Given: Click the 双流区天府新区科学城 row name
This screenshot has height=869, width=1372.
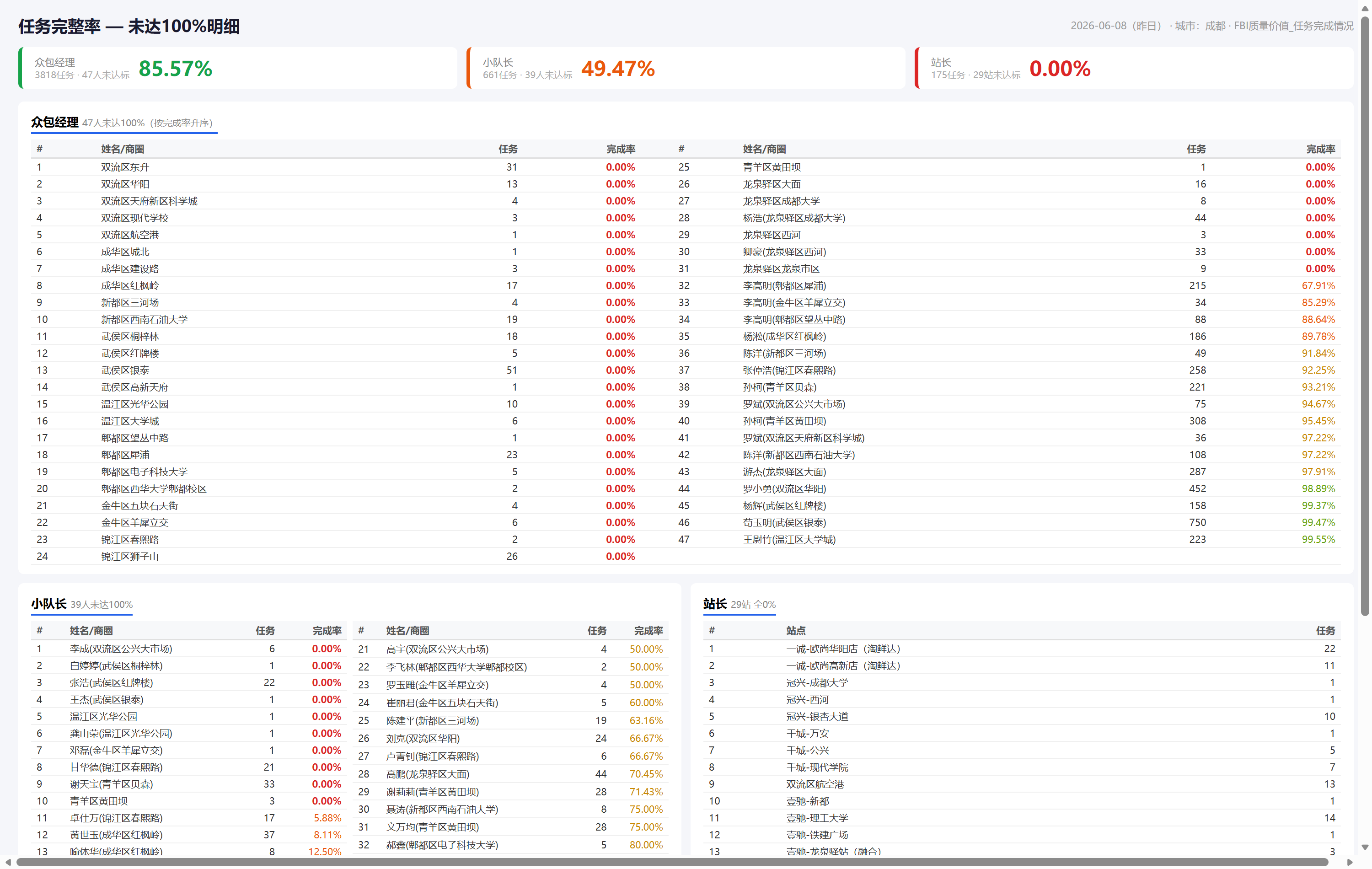Looking at the screenshot, I should point(149,201).
